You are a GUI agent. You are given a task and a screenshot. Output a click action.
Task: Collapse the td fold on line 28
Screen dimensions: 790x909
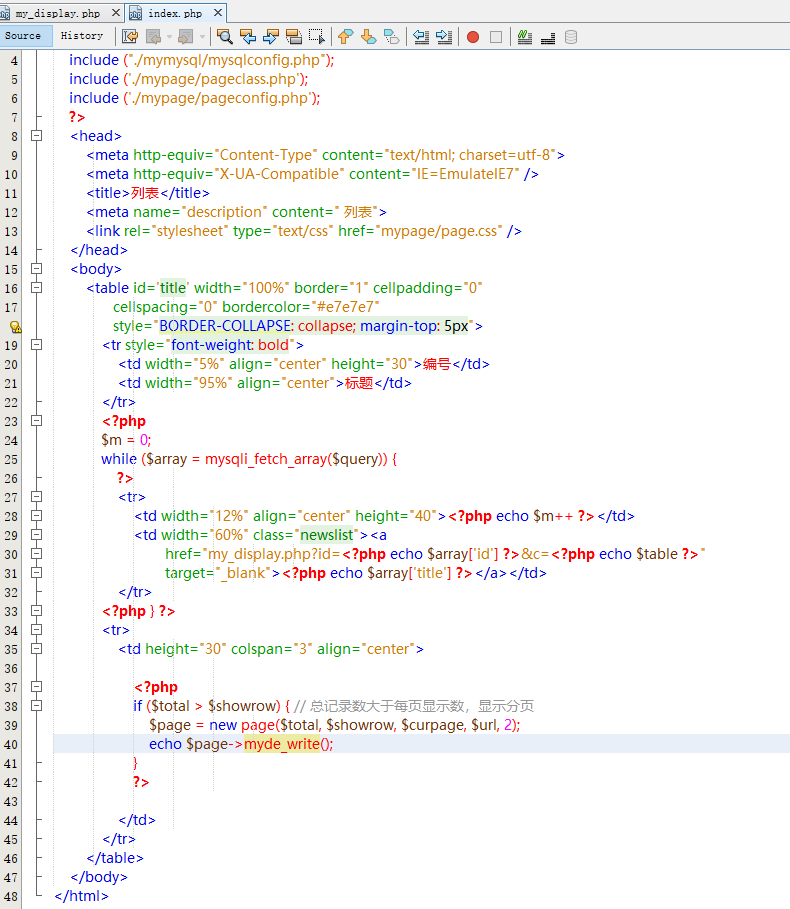[x=37, y=516]
